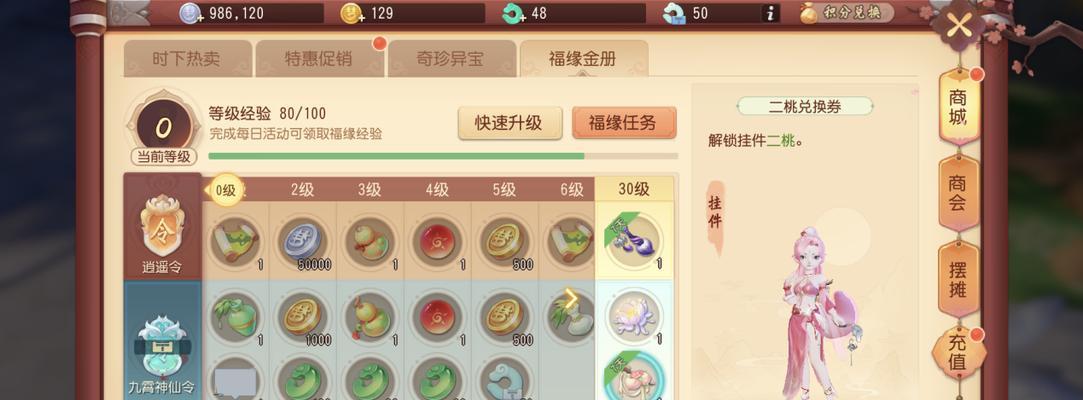Click the info icon beside 50 currency

click(771, 13)
